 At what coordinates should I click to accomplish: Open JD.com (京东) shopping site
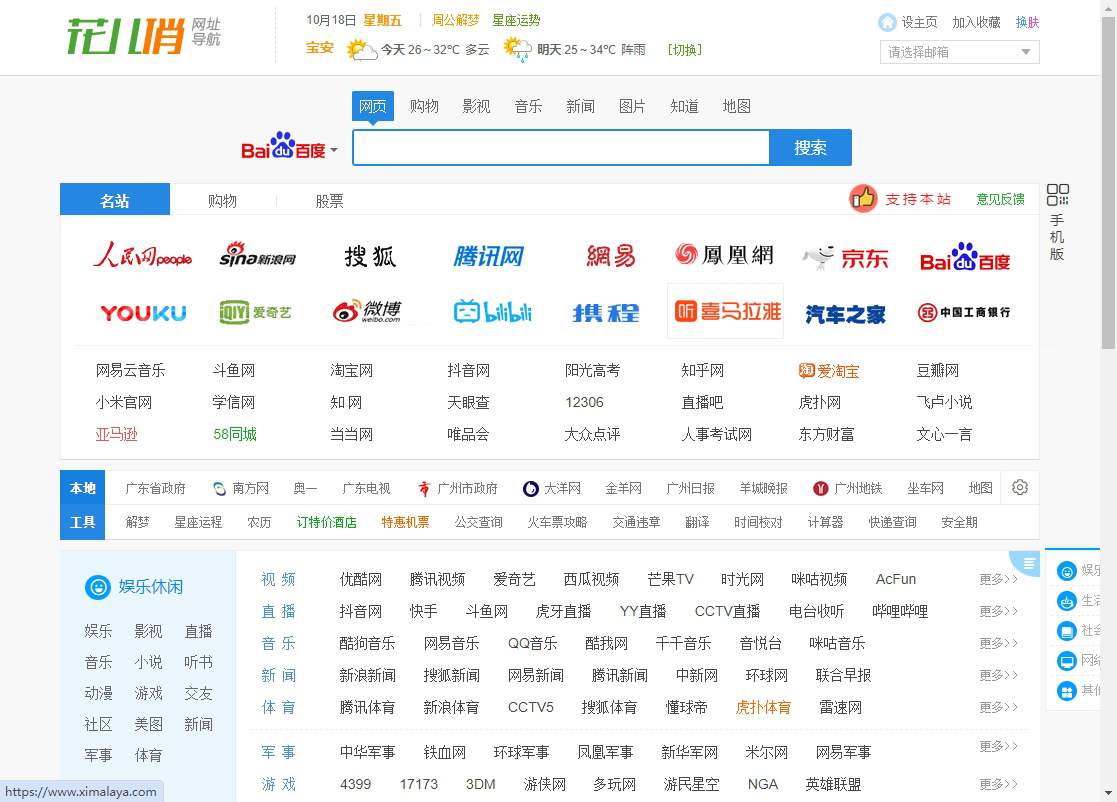(845, 257)
